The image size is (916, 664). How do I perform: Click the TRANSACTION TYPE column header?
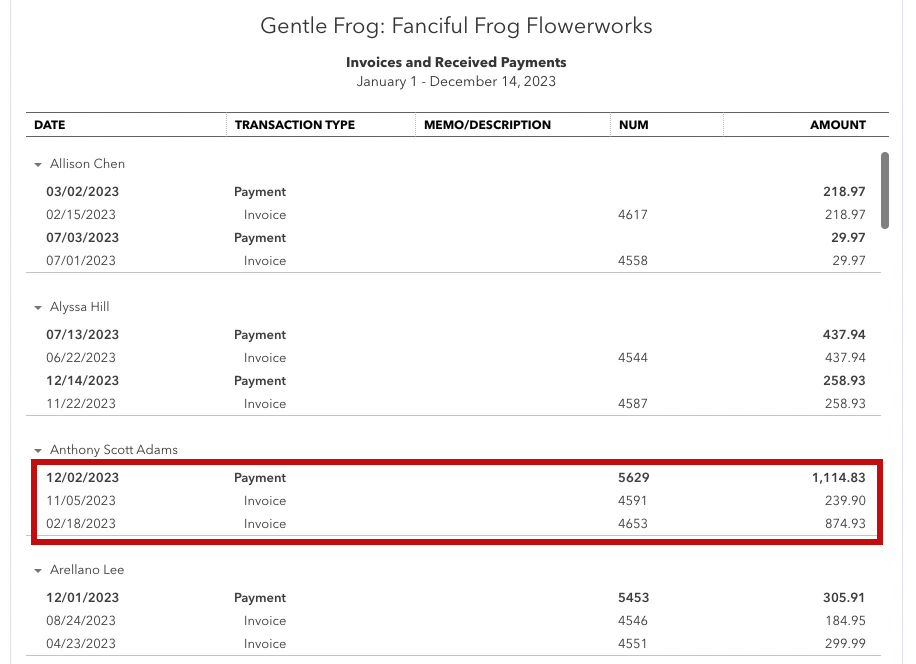point(294,125)
